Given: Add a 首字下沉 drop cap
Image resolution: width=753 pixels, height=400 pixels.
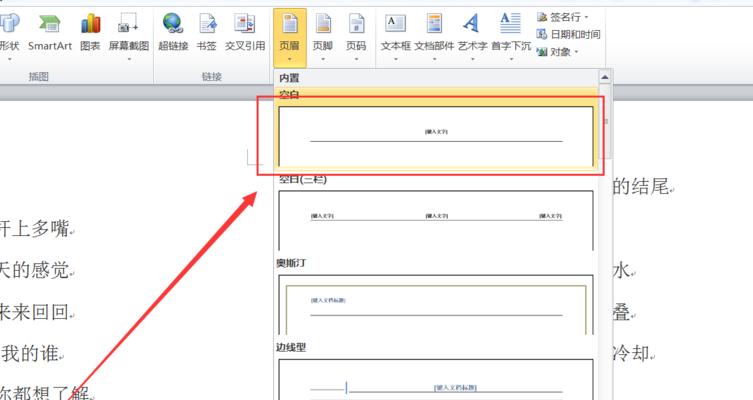Looking at the screenshot, I should click(x=511, y=37).
